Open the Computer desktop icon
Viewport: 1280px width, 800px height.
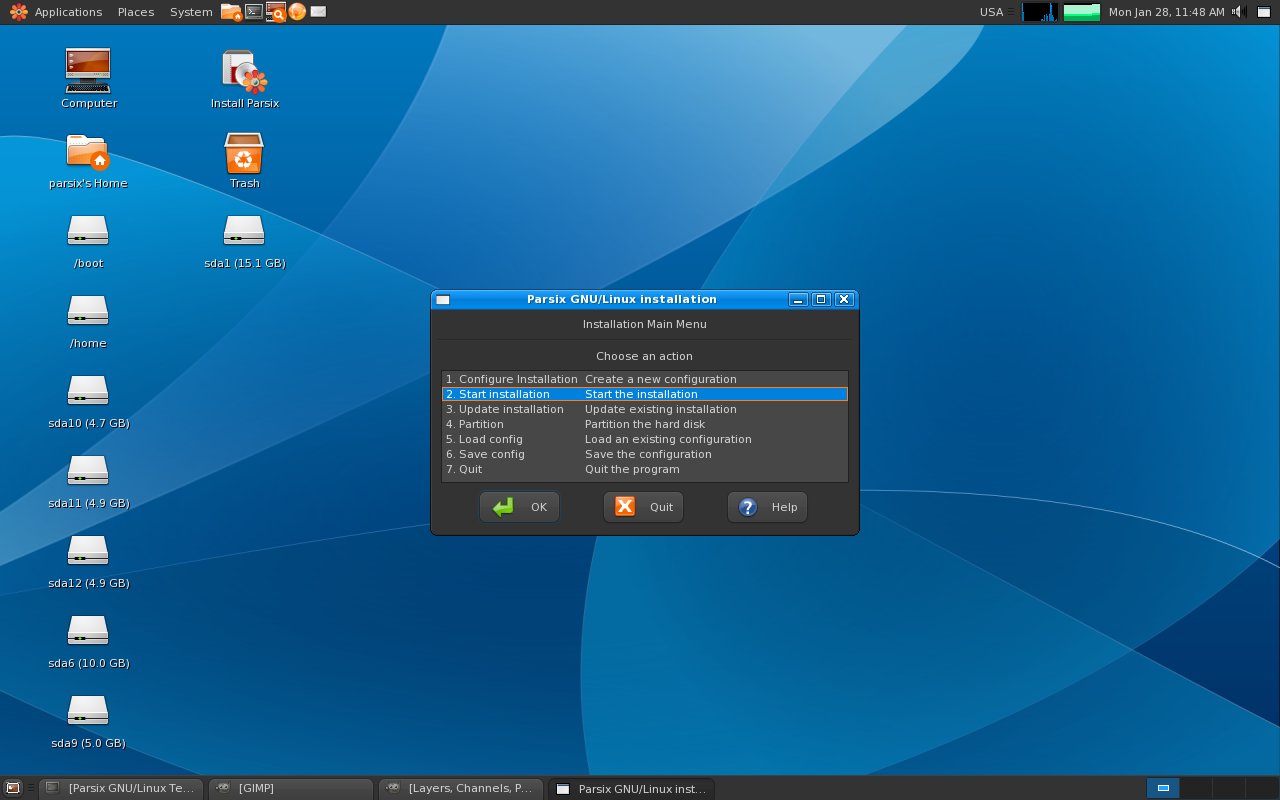tap(88, 72)
